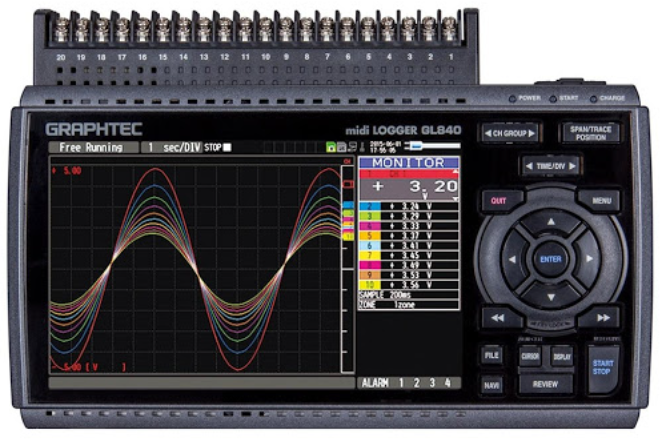661x445 pixels.
Task: Select the MONITOR panel header
Action: (x=408, y=162)
